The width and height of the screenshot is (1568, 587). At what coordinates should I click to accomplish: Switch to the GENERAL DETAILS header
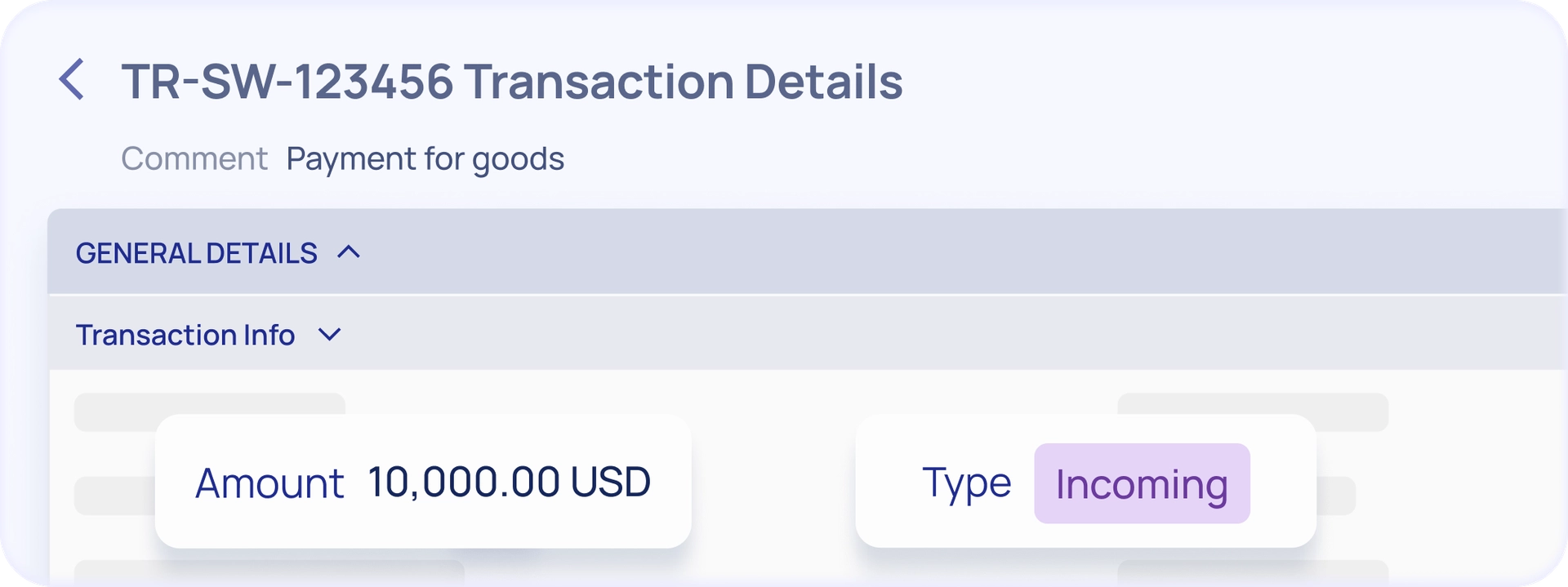tap(196, 253)
